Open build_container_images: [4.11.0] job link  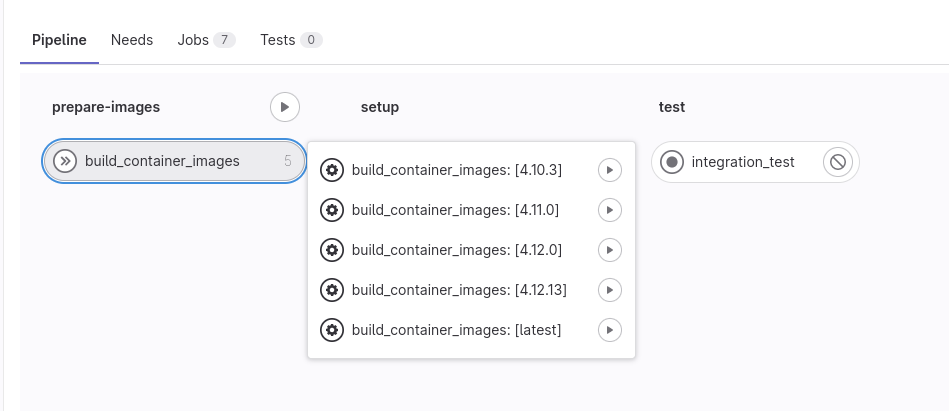(455, 210)
